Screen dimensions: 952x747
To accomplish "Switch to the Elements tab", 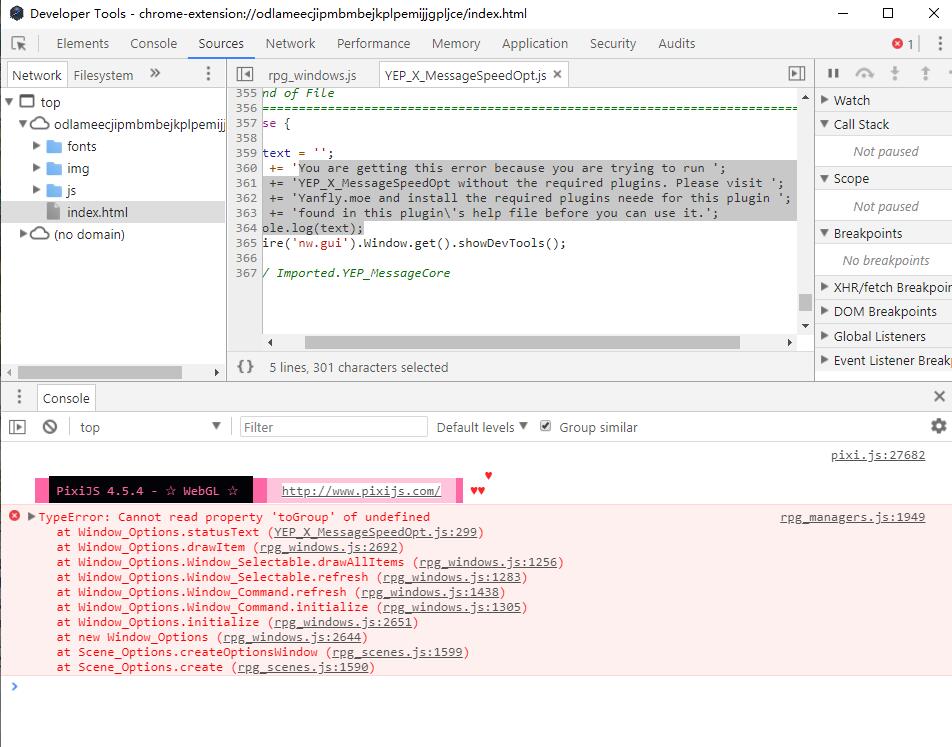I will (x=83, y=44).
